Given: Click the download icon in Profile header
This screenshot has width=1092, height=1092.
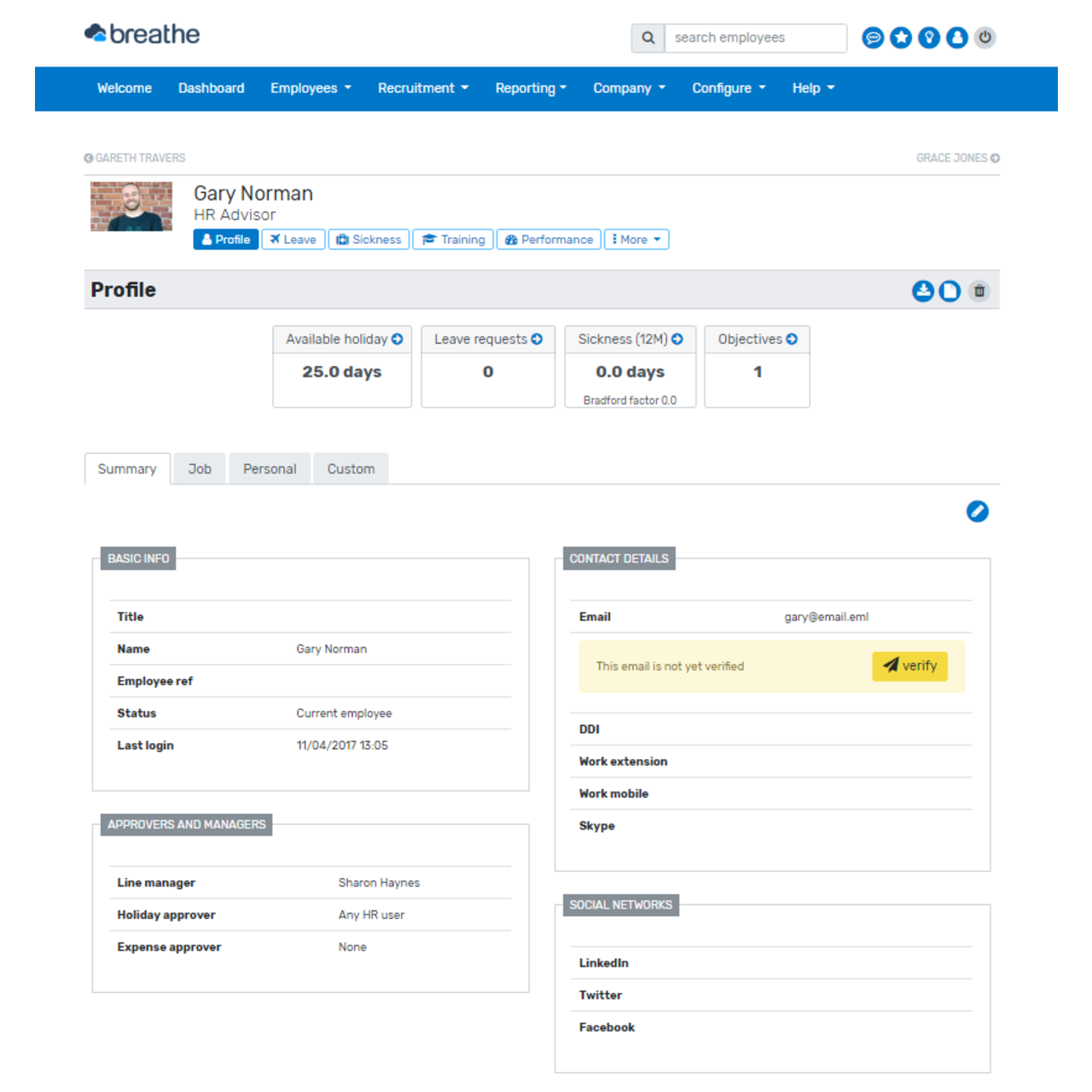Looking at the screenshot, I should (x=923, y=291).
